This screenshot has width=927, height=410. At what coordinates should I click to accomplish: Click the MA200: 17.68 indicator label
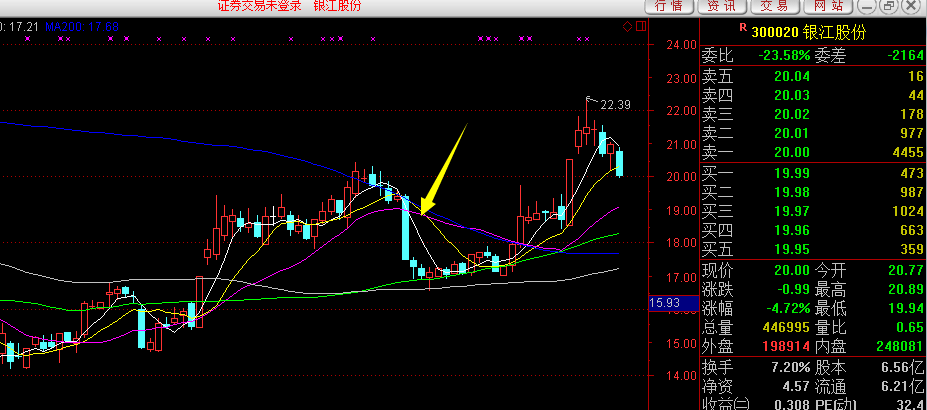tap(82, 27)
